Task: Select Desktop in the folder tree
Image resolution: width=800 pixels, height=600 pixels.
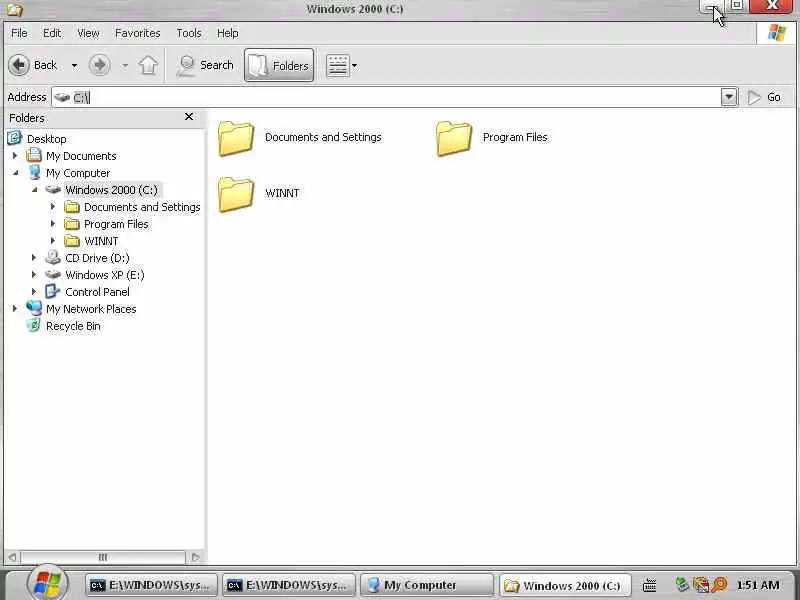Action: tap(46, 139)
